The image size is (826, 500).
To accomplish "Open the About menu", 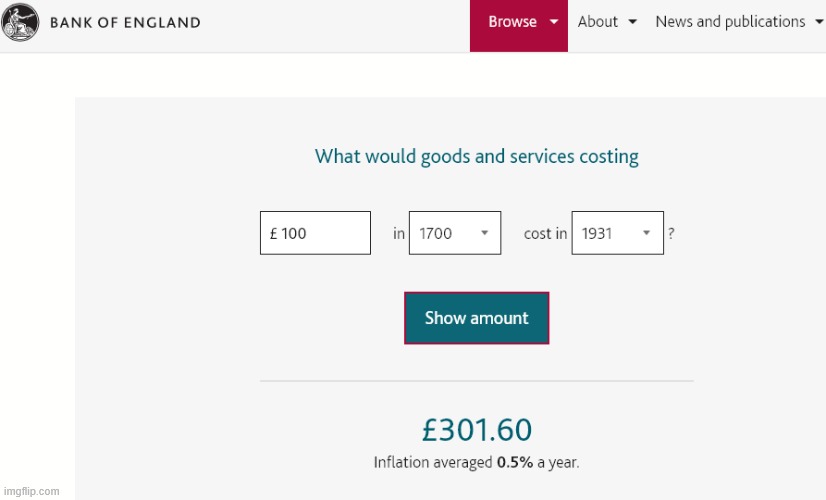I will pos(607,22).
